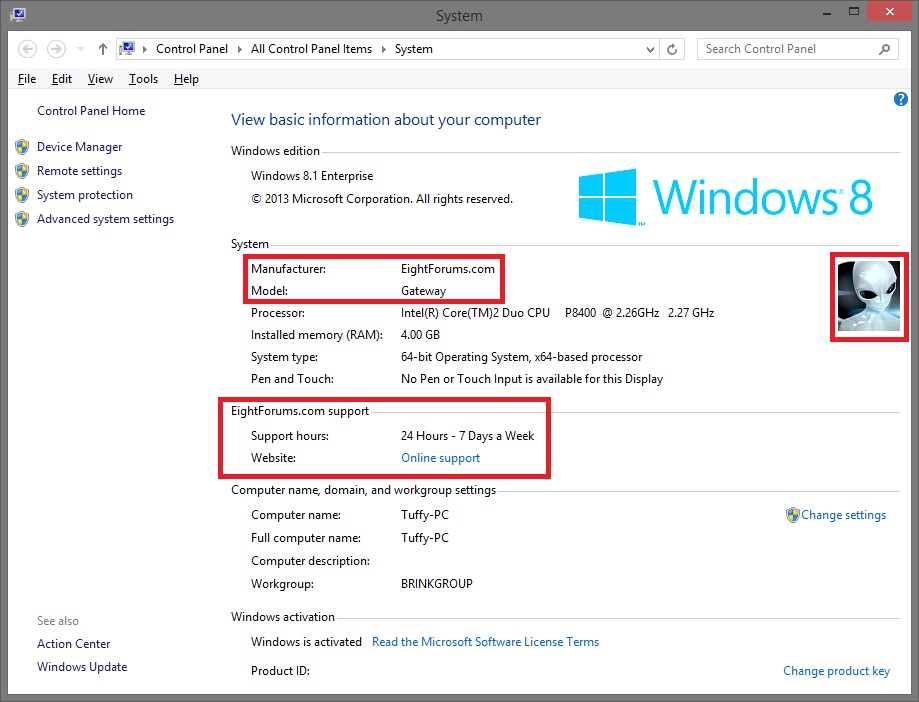This screenshot has height=702, width=919.
Task: Open Device Manager link
Action: [x=80, y=147]
